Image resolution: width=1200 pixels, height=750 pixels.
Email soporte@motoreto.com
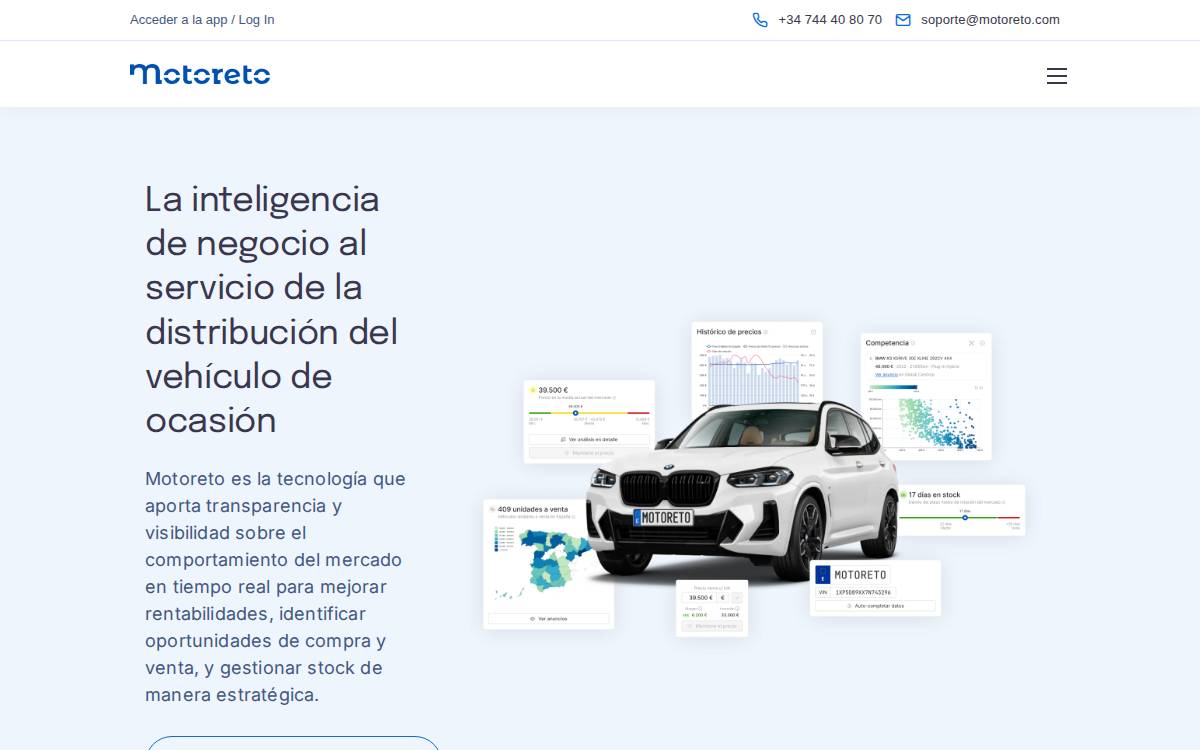point(990,20)
